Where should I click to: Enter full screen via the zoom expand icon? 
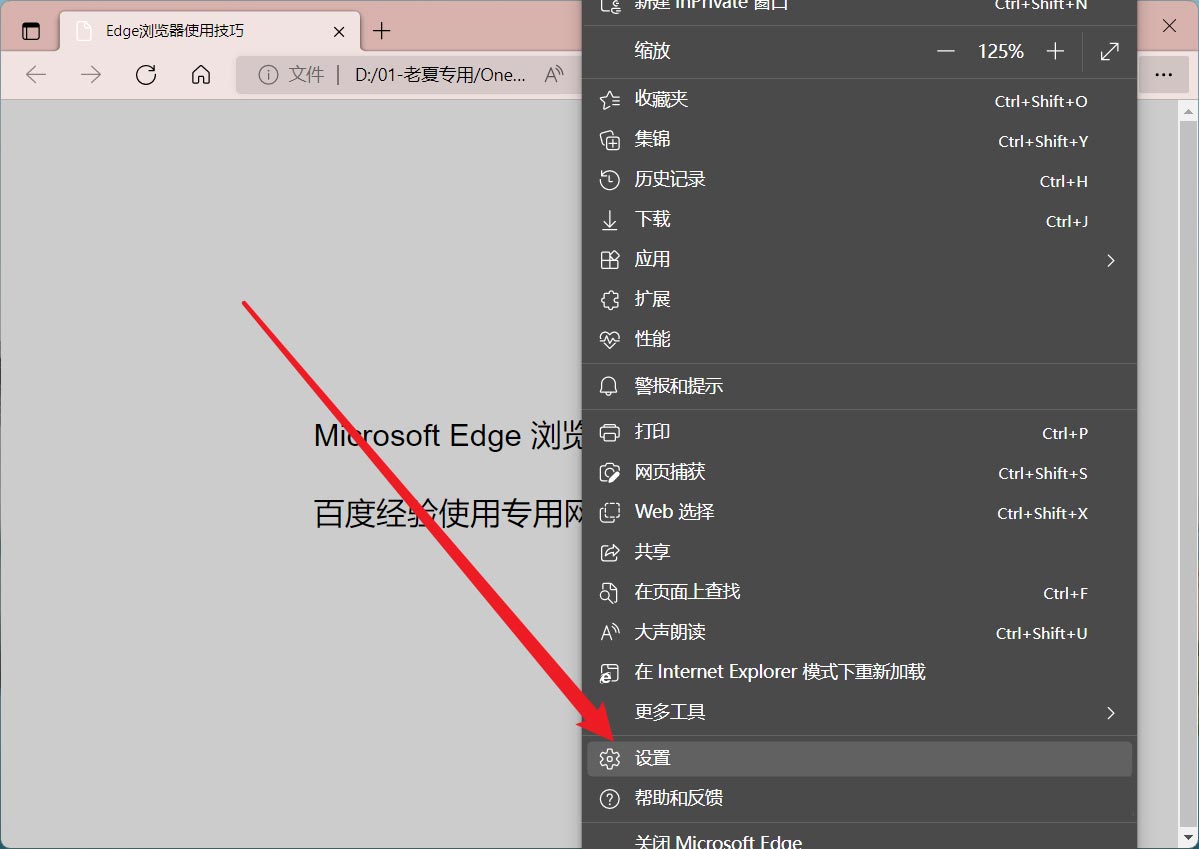tap(1108, 51)
